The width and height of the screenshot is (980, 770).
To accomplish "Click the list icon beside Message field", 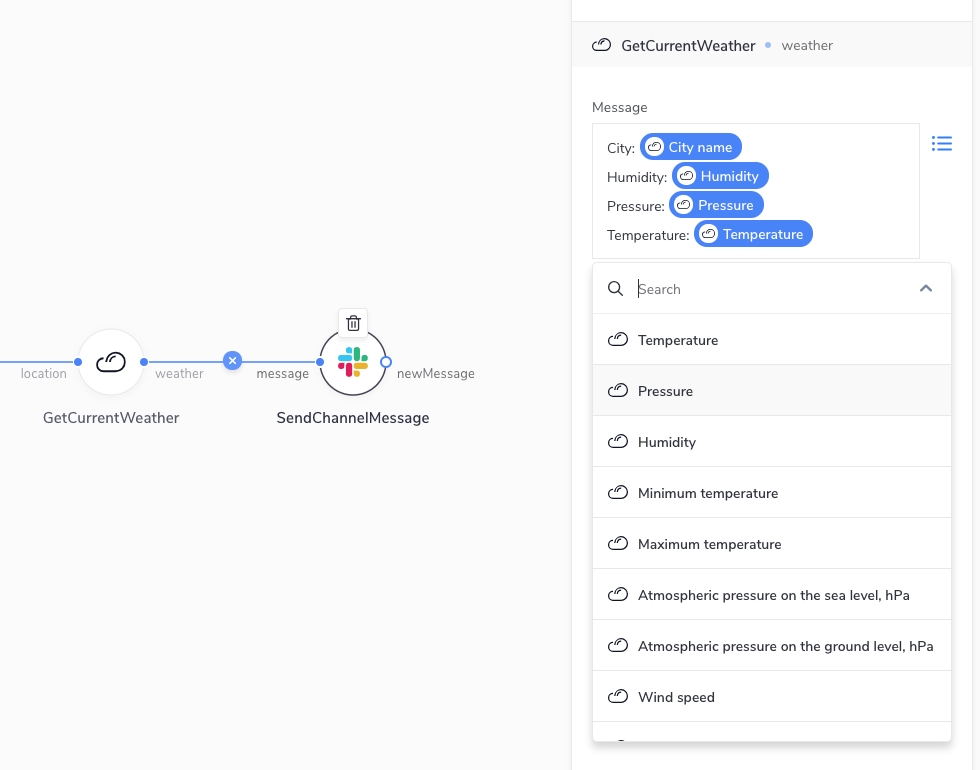I will point(941,144).
